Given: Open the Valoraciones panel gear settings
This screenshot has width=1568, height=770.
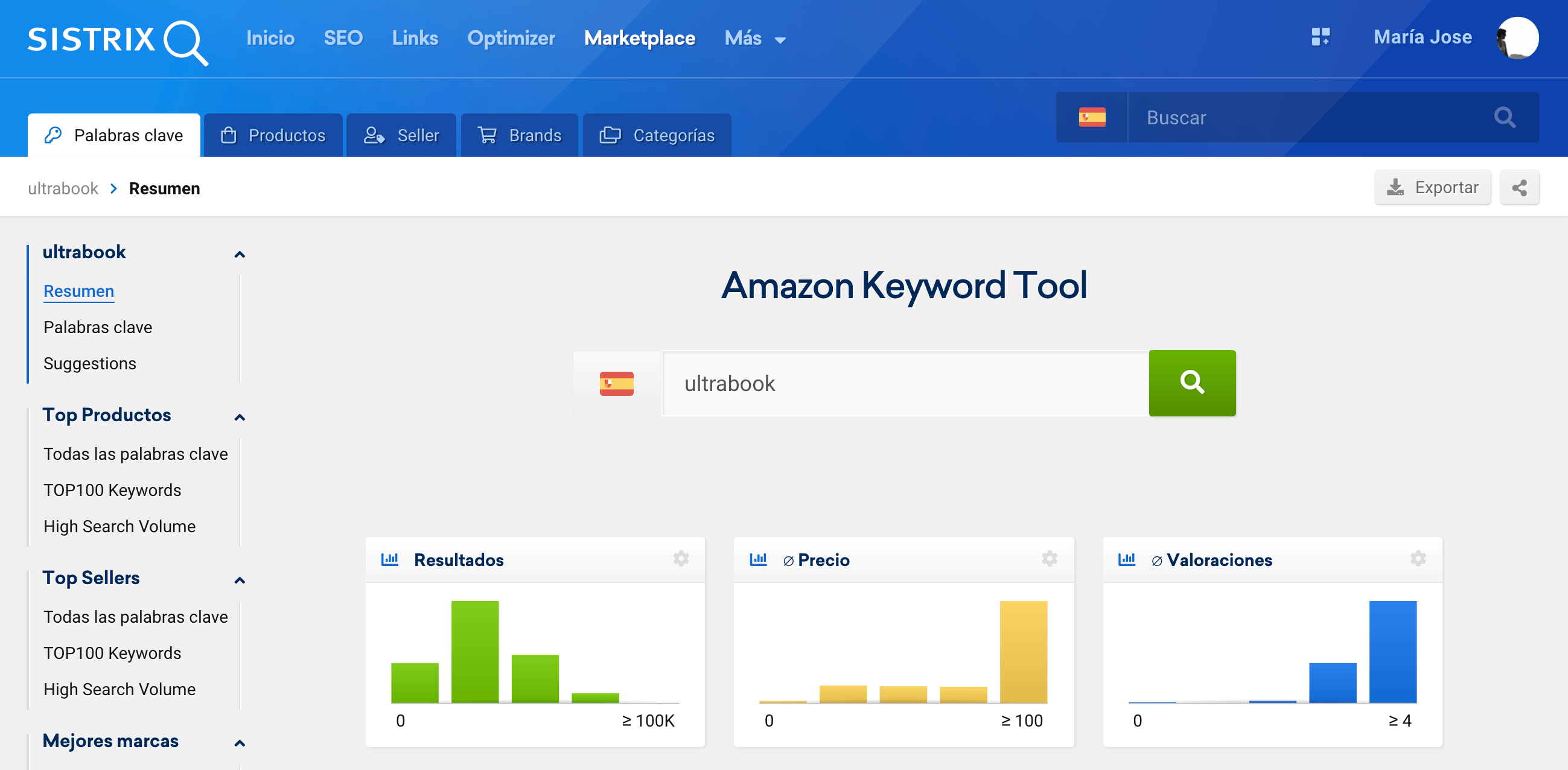Looking at the screenshot, I should pyautogui.click(x=1418, y=559).
